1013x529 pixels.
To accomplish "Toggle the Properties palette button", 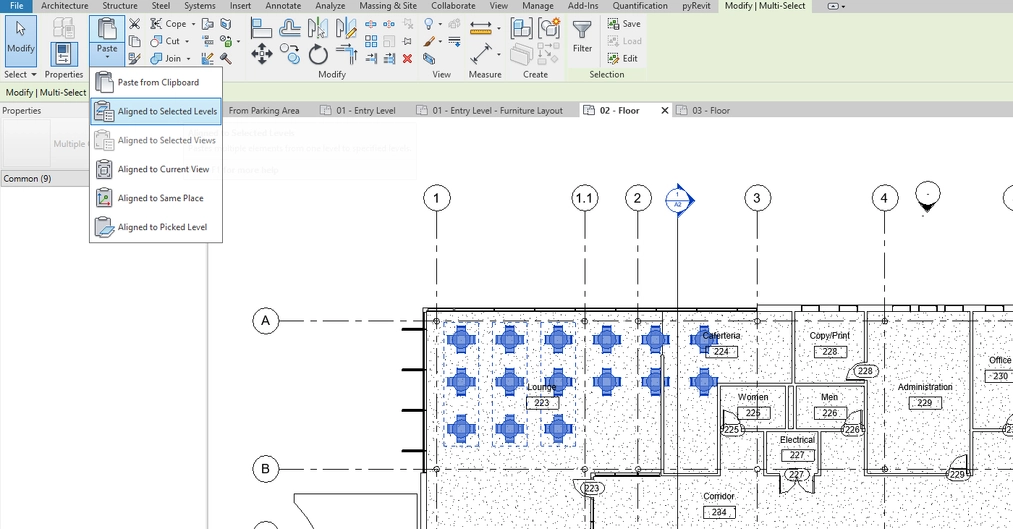I will pyautogui.click(x=63, y=54).
